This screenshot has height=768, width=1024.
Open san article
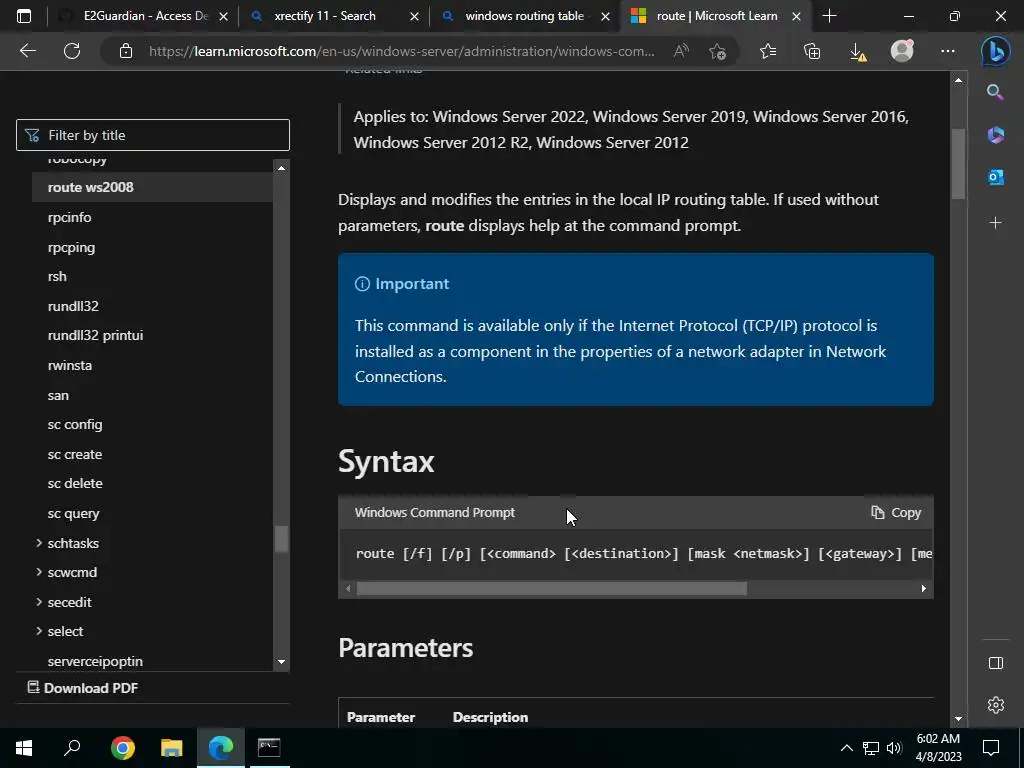tap(58, 395)
